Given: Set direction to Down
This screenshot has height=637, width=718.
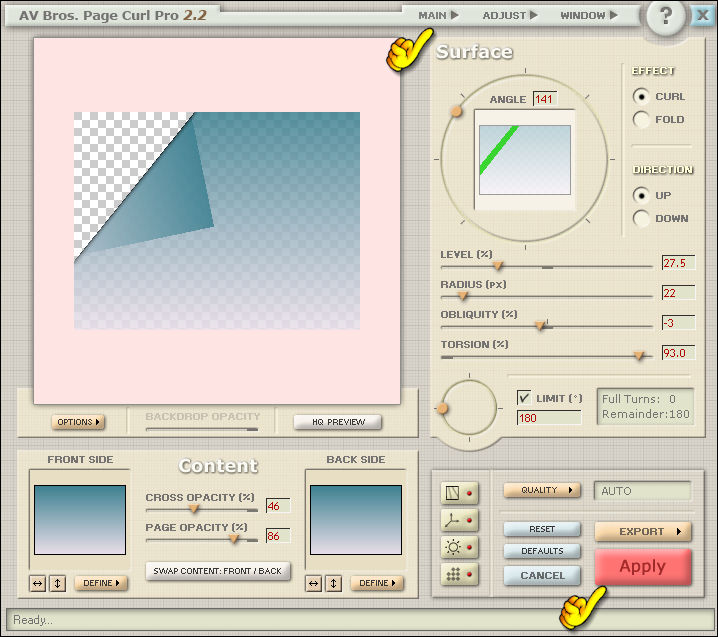Looking at the screenshot, I should tap(641, 218).
